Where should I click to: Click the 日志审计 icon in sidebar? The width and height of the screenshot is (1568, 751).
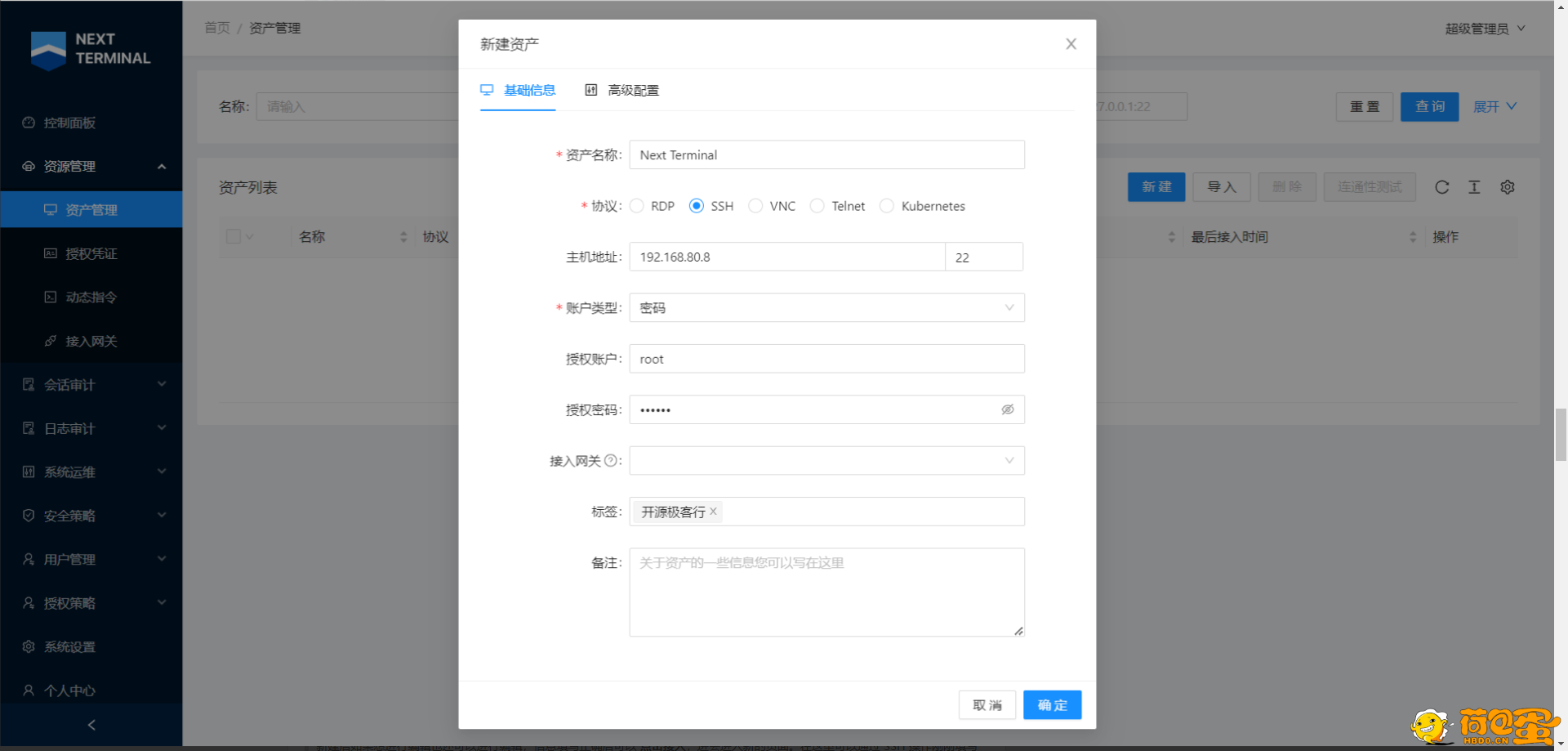[x=29, y=428]
